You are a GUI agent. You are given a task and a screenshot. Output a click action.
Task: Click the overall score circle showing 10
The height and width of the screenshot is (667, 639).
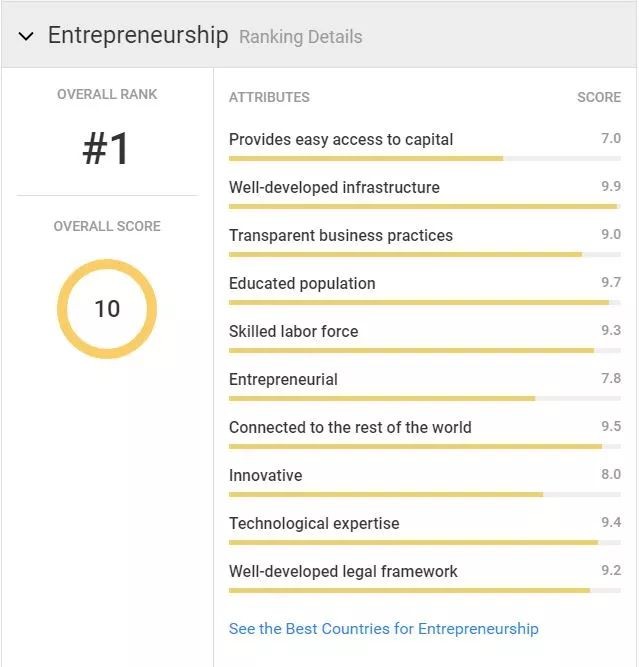click(107, 309)
